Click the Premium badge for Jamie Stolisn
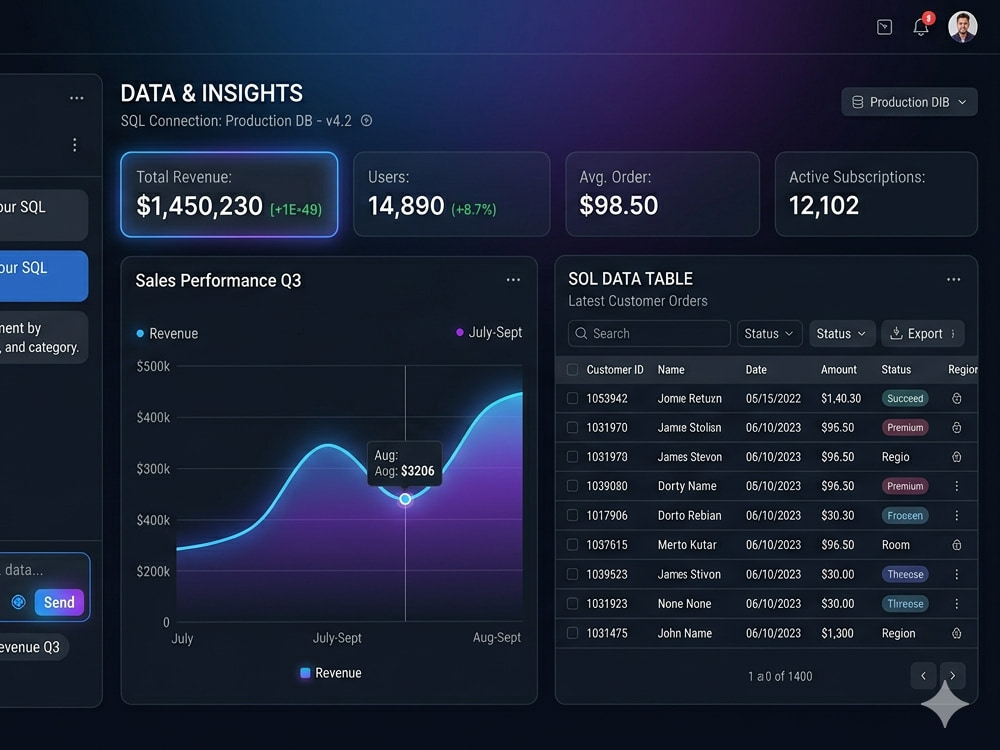This screenshot has height=750, width=1000. pyautogui.click(x=905, y=428)
